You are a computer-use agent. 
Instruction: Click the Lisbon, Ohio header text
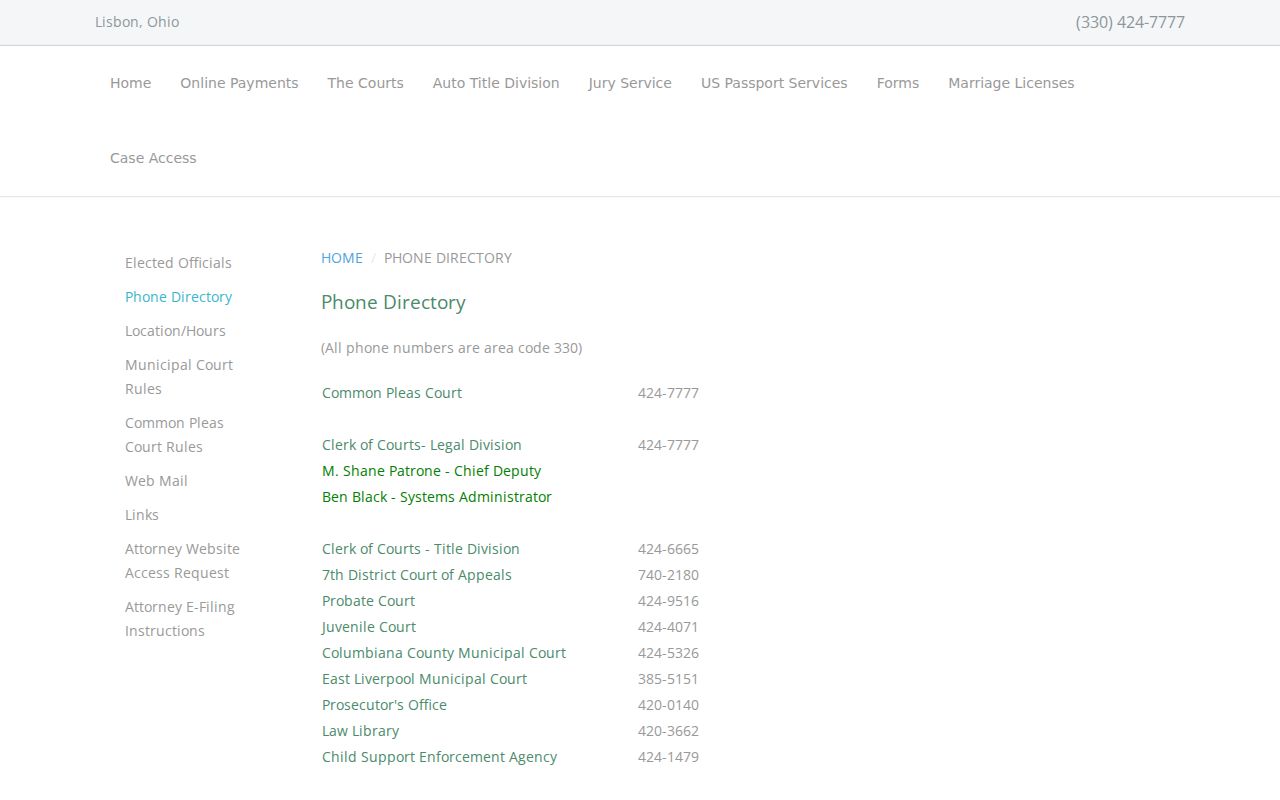click(137, 22)
